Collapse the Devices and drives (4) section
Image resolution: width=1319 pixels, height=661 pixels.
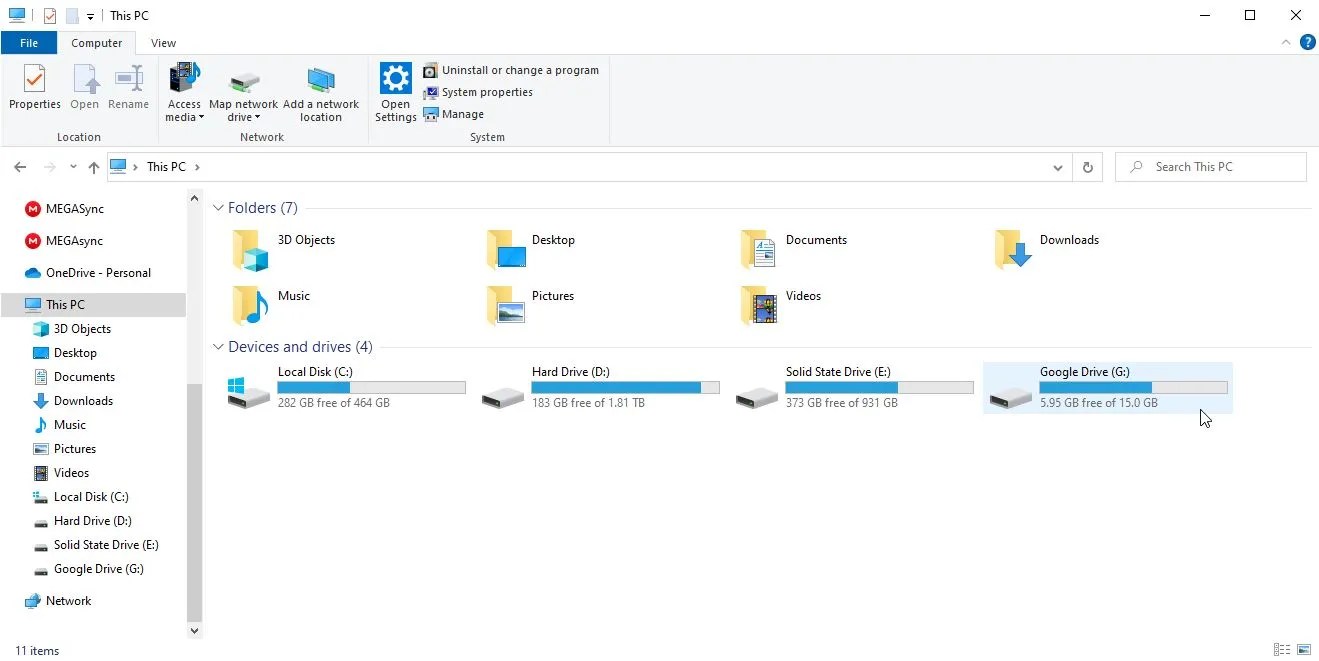tap(218, 347)
